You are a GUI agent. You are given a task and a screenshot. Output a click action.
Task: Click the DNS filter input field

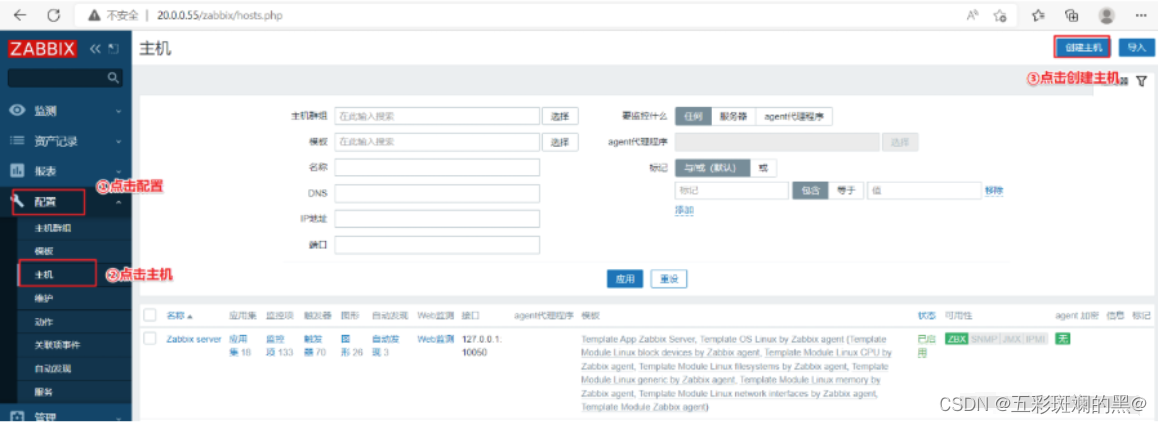(437, 193)
